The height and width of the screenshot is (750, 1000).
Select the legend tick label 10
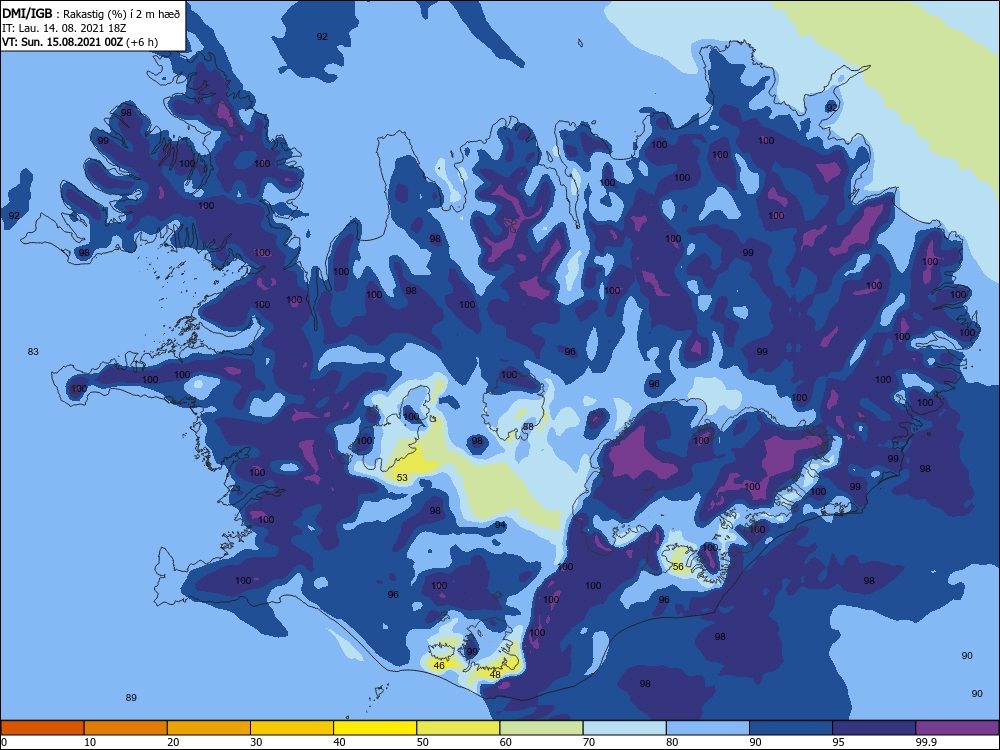point(90,742)
